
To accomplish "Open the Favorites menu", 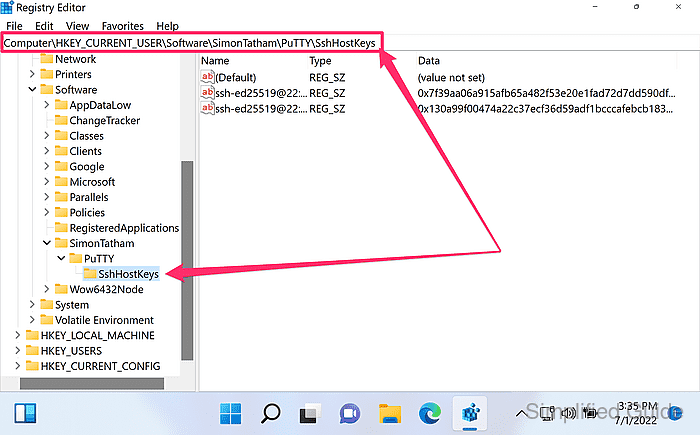I will click(123, 26).
